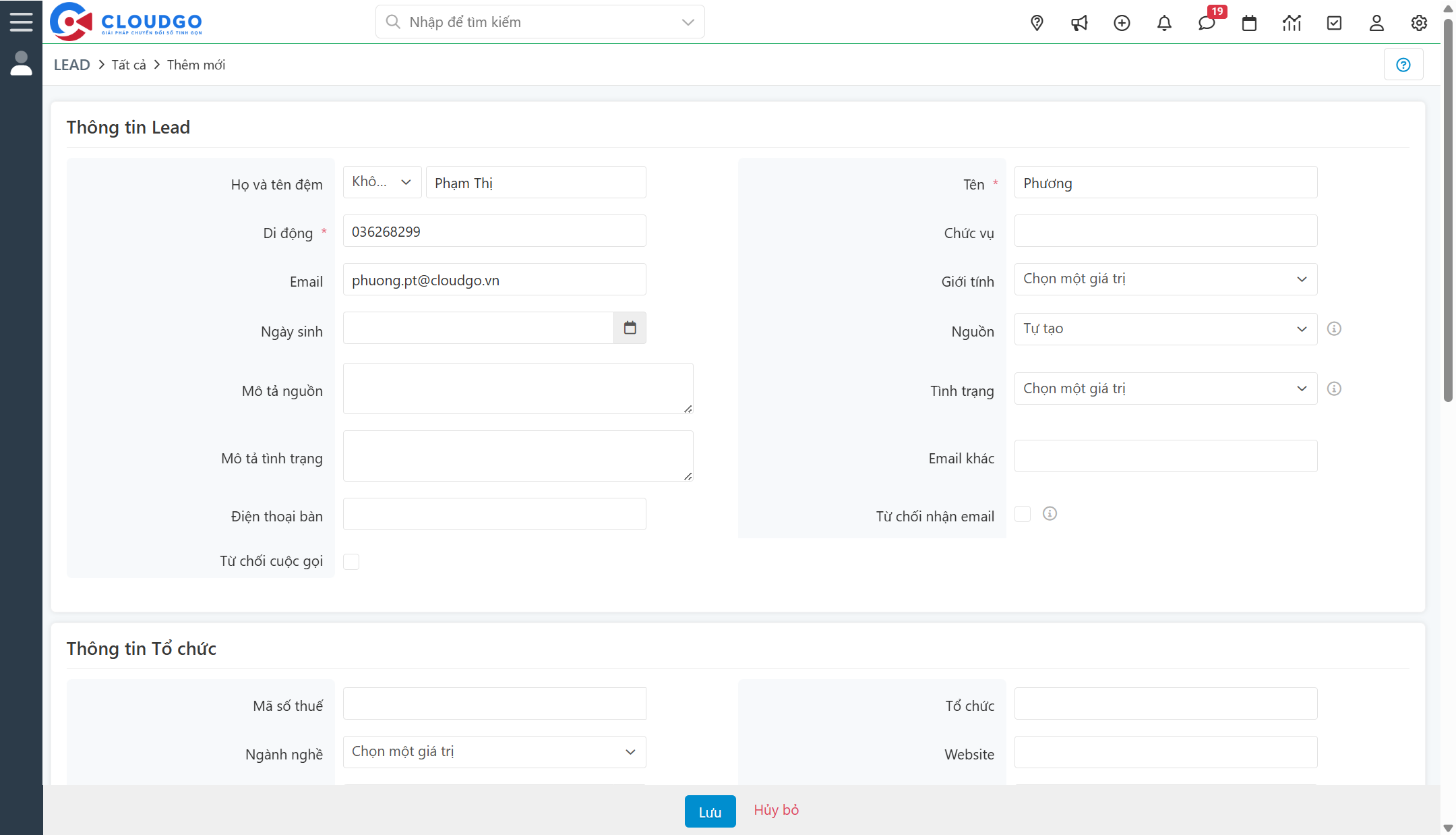The width and height of the screenshot is (1456, 835).
Task: Open the reports chart icon
Action: (x=1292, y=23)
